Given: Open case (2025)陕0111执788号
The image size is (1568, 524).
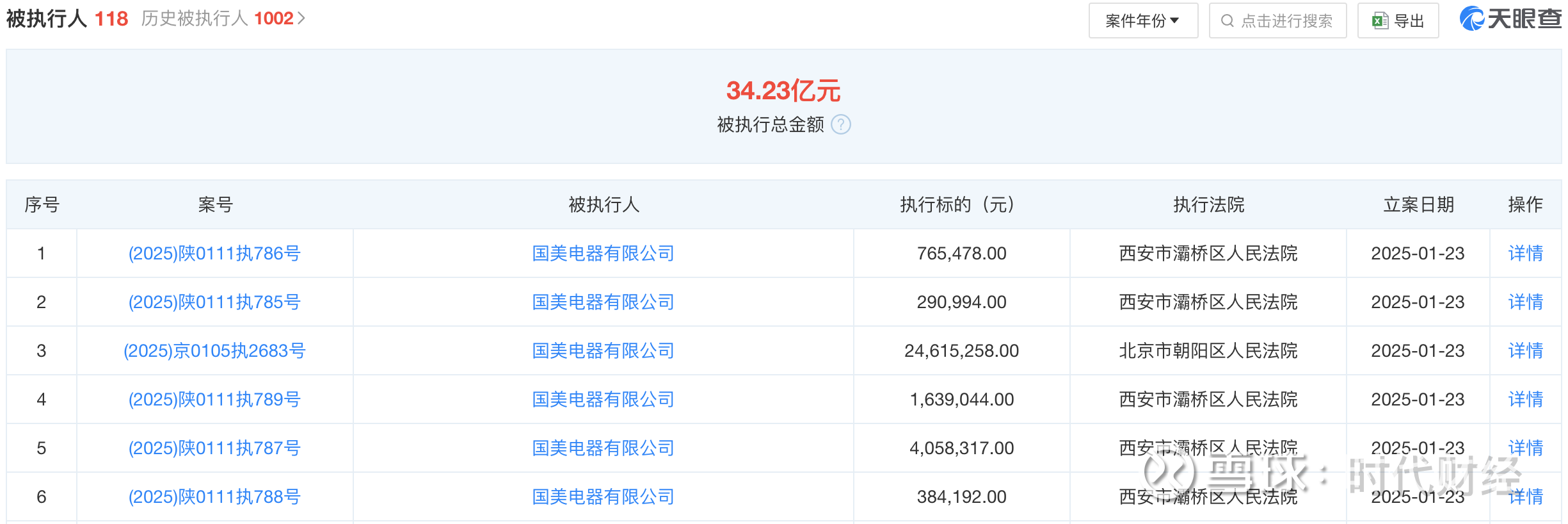Looking at the screenshot, I should coord(214,497).
